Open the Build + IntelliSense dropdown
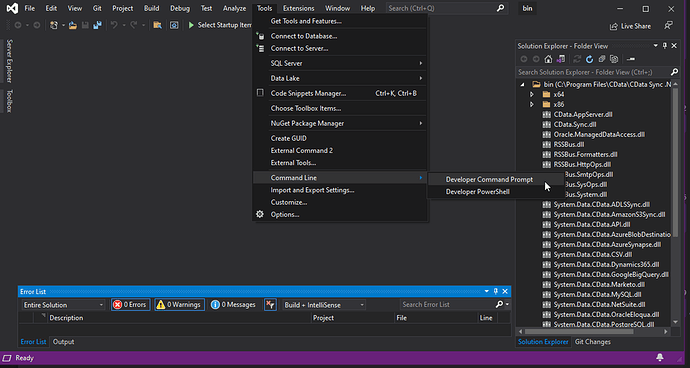 pyautogui.click(x=324, y=305)
